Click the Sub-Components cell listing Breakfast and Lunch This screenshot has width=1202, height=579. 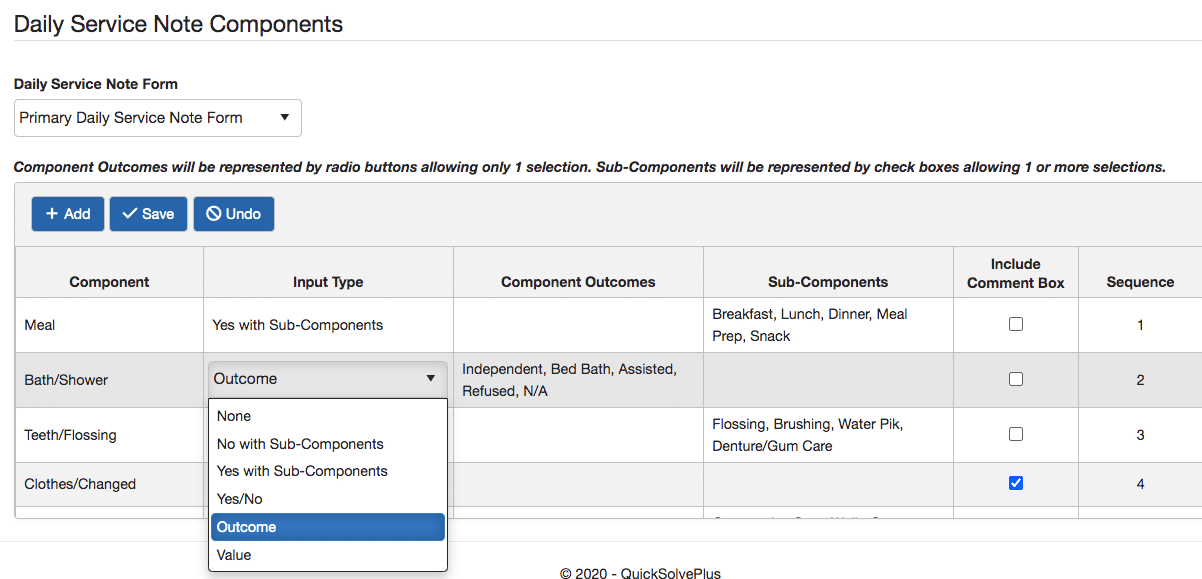[x=828, y=324]
